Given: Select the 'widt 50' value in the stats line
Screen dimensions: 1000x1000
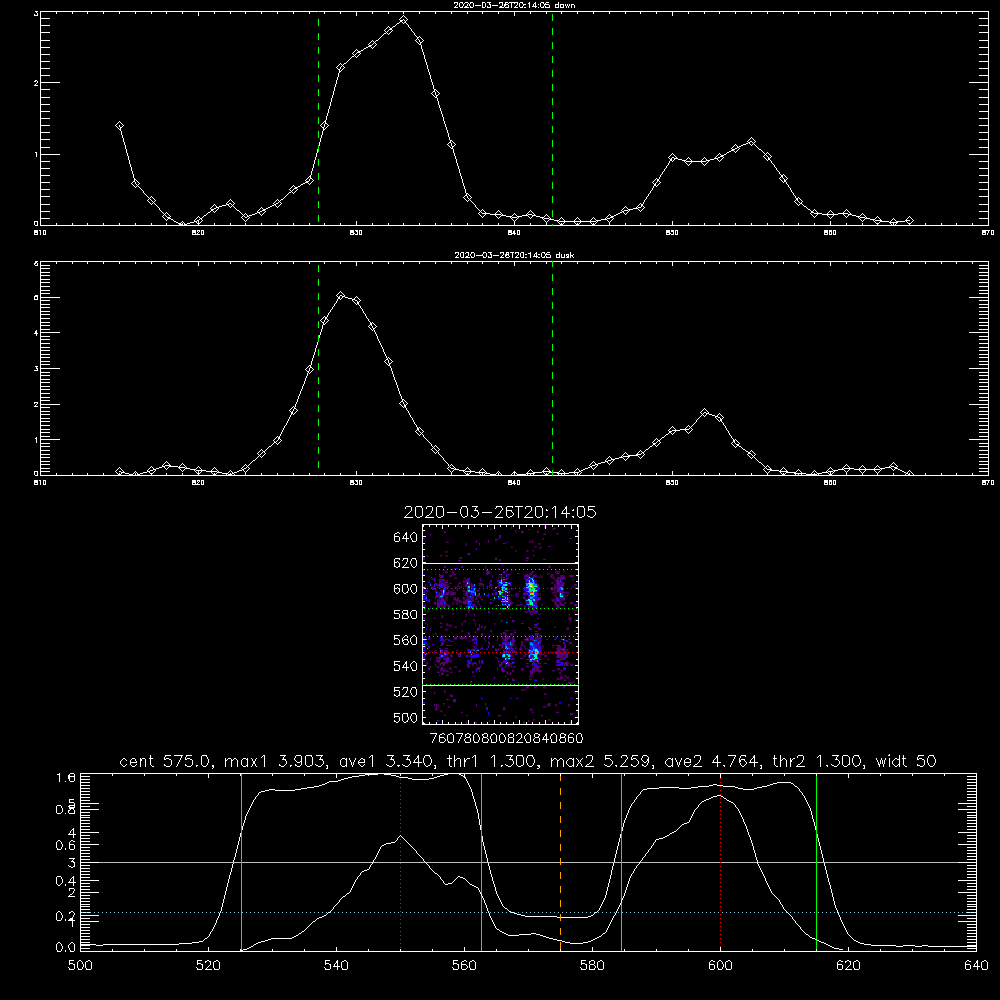Looking at the screenshot, I should [x=906, y=761].
